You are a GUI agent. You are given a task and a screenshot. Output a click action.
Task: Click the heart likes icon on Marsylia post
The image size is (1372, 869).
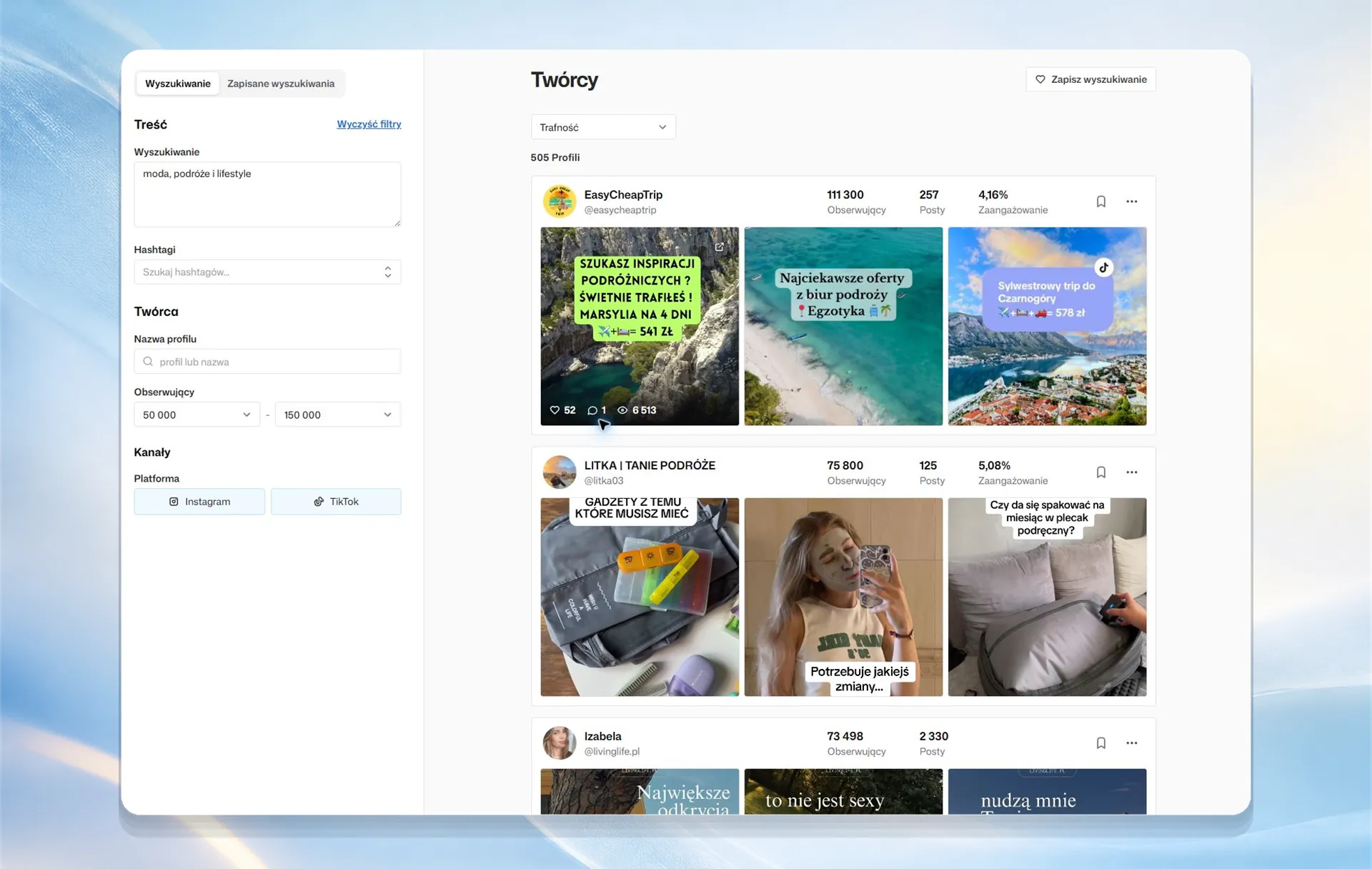click(x=555, y=410)
